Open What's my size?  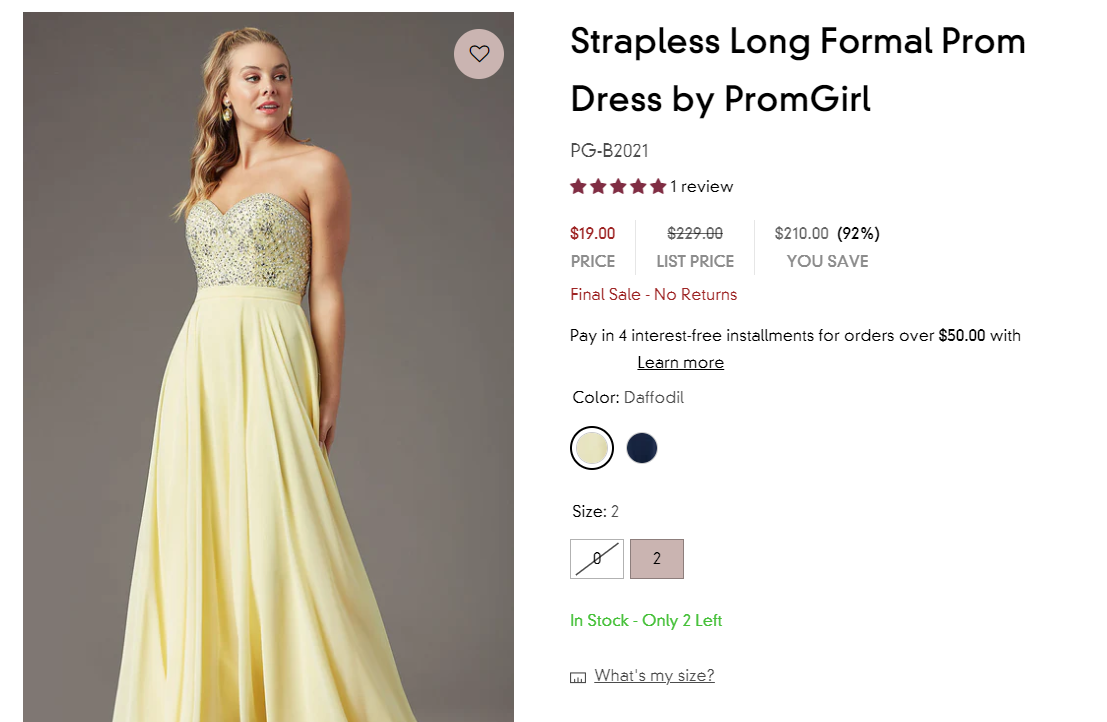pos(653,676)
